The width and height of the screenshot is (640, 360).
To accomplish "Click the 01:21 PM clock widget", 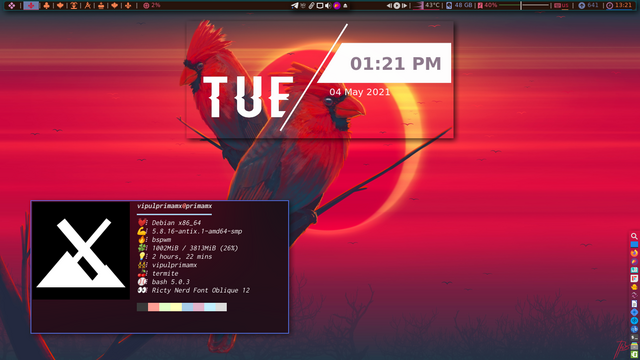I will click(x=396, y=63).
